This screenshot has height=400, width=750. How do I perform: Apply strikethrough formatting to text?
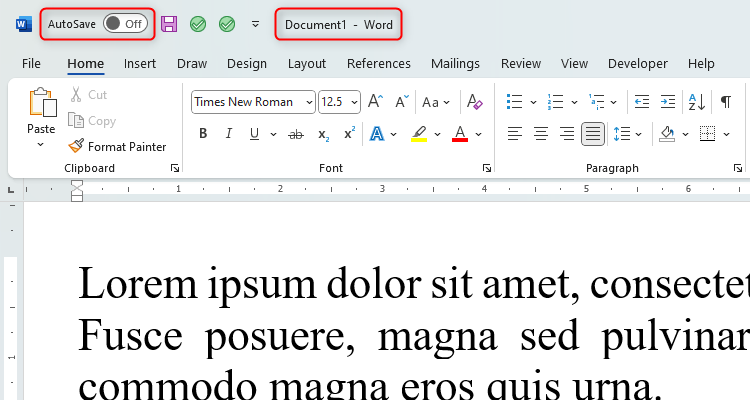[x=295, y=134]
